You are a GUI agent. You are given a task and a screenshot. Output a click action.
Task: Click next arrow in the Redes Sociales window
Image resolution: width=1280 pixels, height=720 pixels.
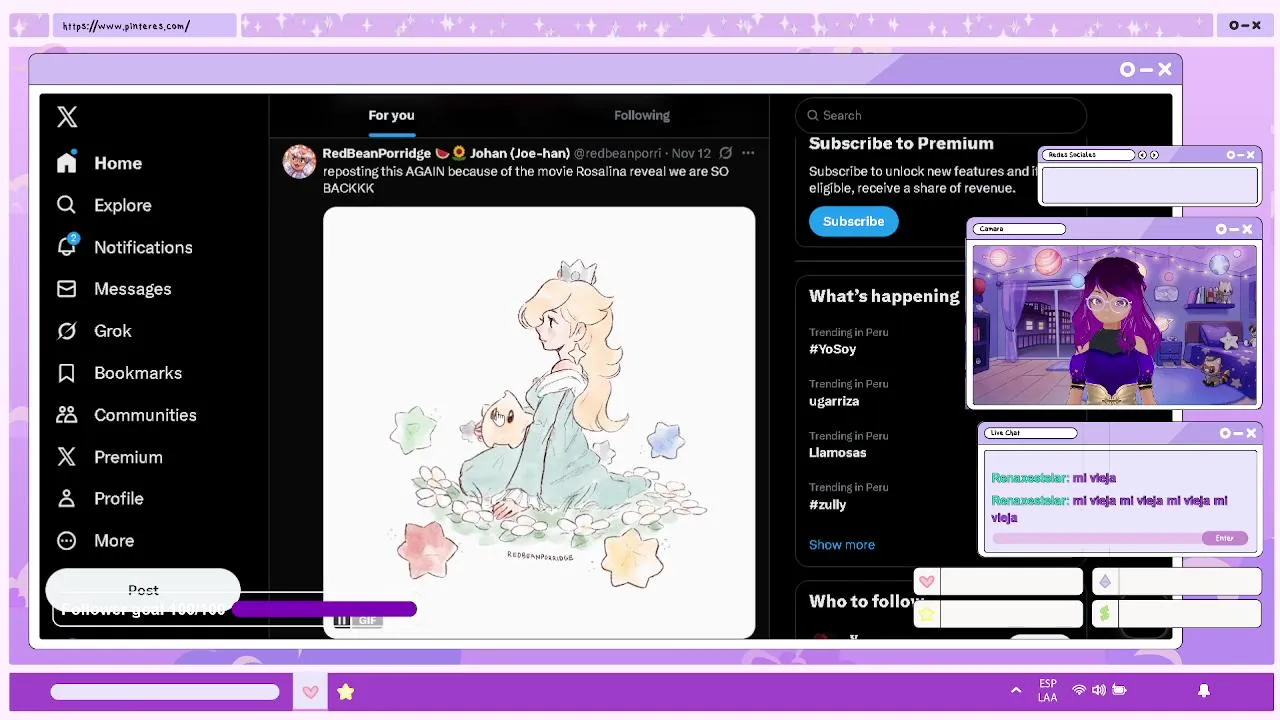(1154, 155)
